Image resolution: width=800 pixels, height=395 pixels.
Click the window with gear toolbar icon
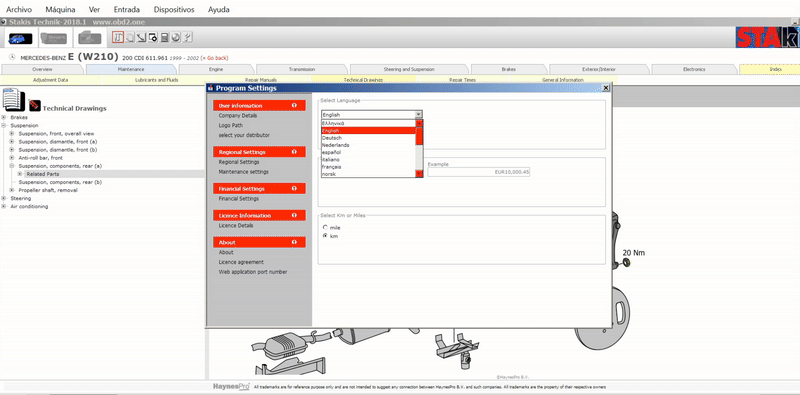tap(153, 37)
